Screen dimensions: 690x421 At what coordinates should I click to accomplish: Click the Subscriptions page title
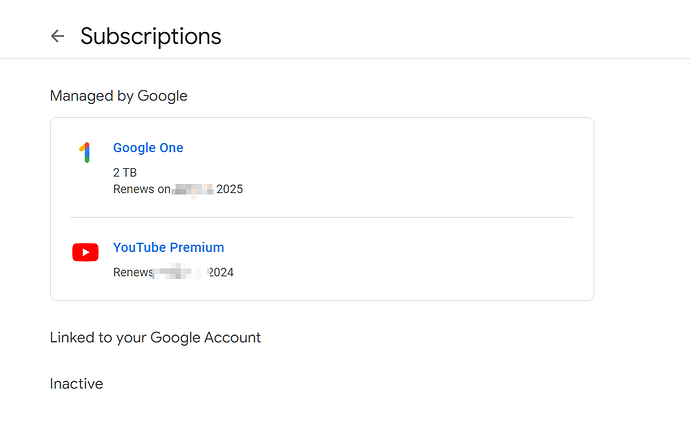tap(151, 36)
